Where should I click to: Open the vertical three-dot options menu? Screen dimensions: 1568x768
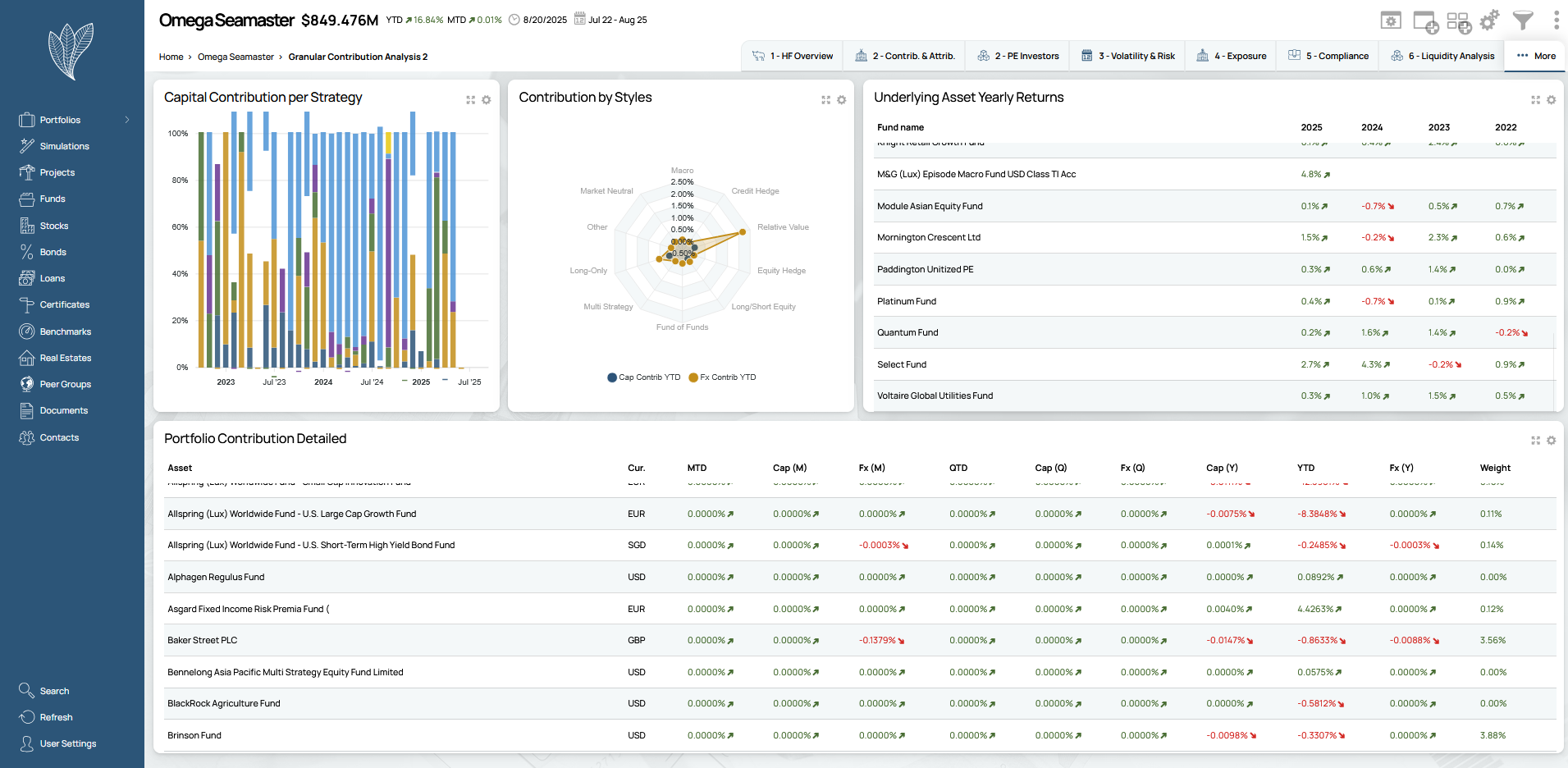click(x=1556, y=21)
